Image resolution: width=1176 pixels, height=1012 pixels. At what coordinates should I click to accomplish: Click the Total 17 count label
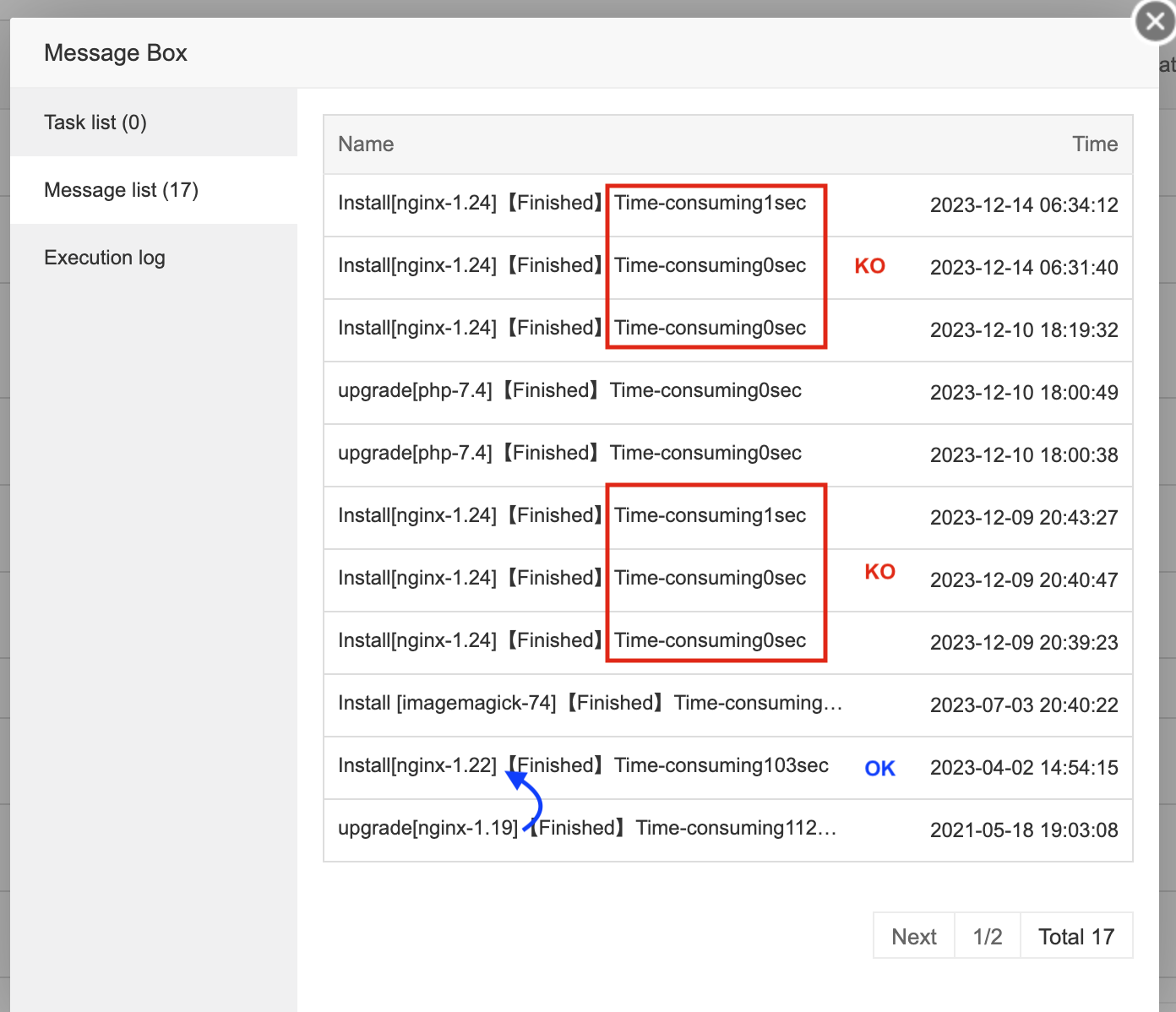1075,936
